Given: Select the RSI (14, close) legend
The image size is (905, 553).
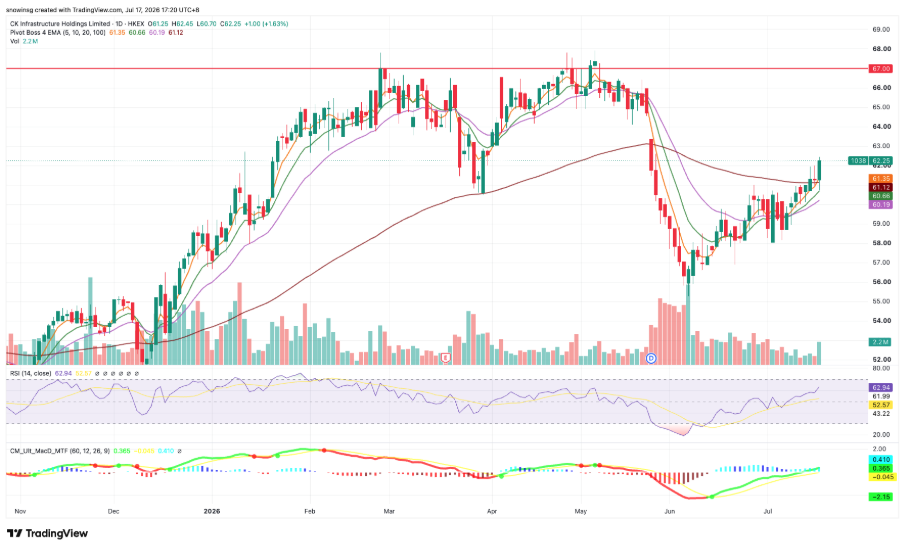Looking at the screenshot, I should [31, 373].
